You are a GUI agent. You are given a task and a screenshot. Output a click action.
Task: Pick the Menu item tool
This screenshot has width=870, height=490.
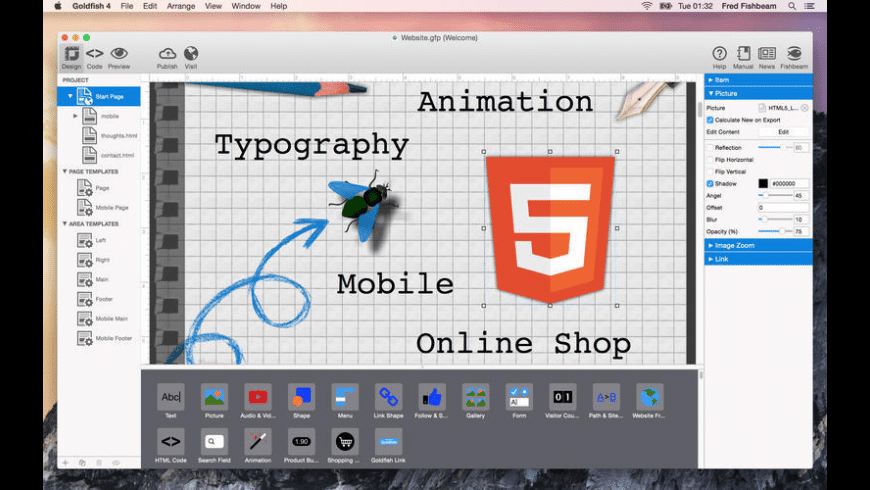[x=345, y=401]
